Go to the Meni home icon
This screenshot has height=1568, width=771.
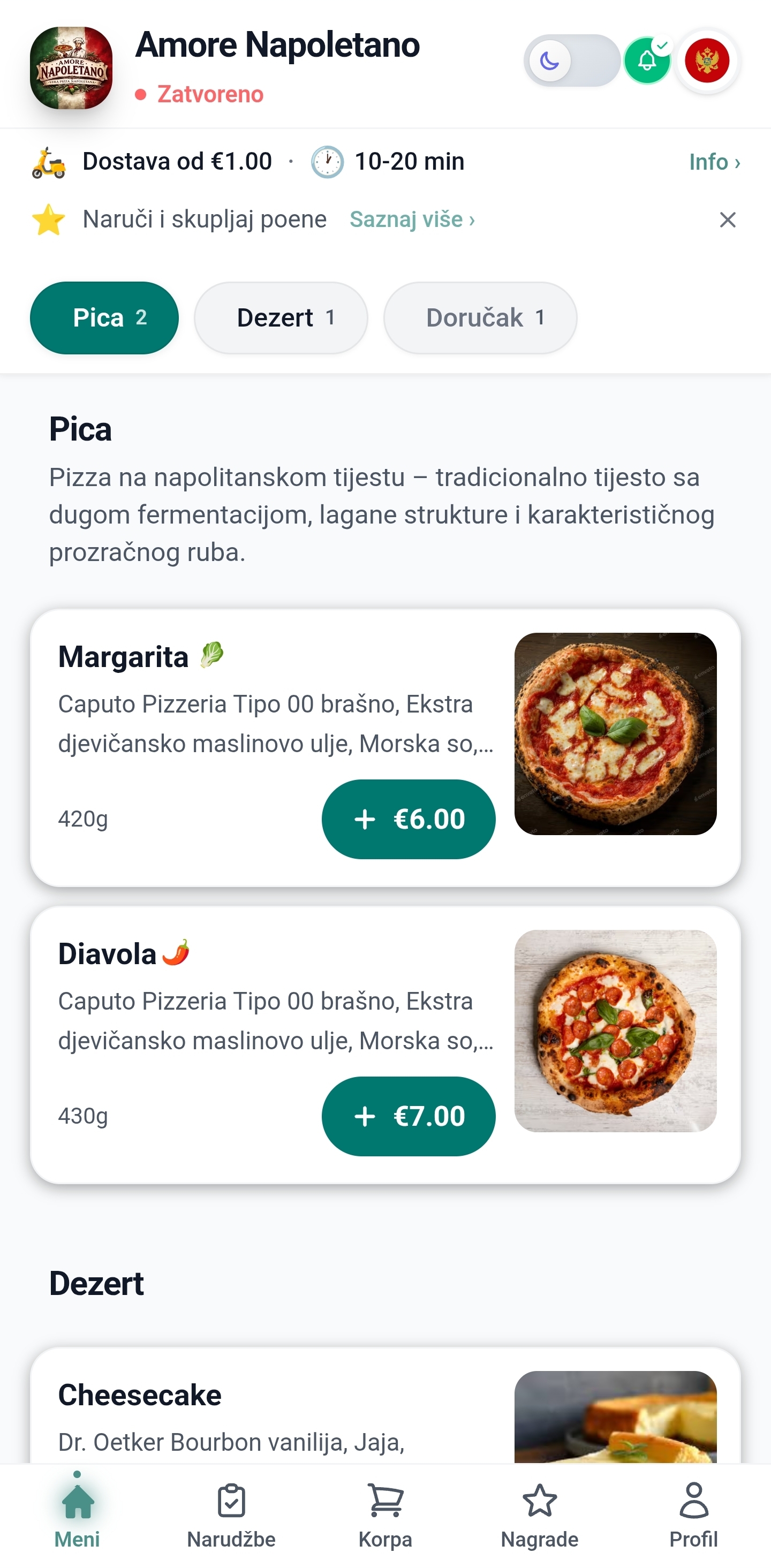(x=77, y=1502)
